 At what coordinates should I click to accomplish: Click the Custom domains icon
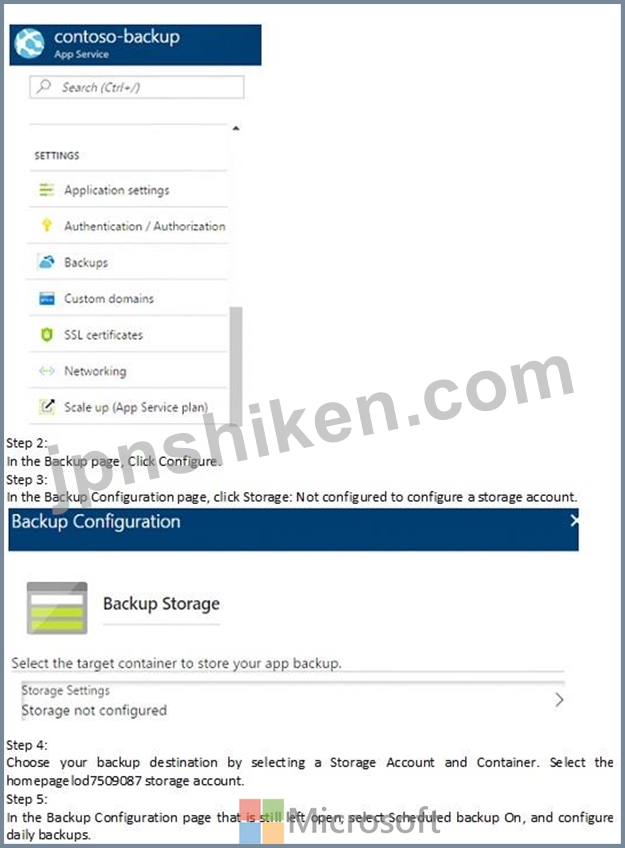click(46, 298)
